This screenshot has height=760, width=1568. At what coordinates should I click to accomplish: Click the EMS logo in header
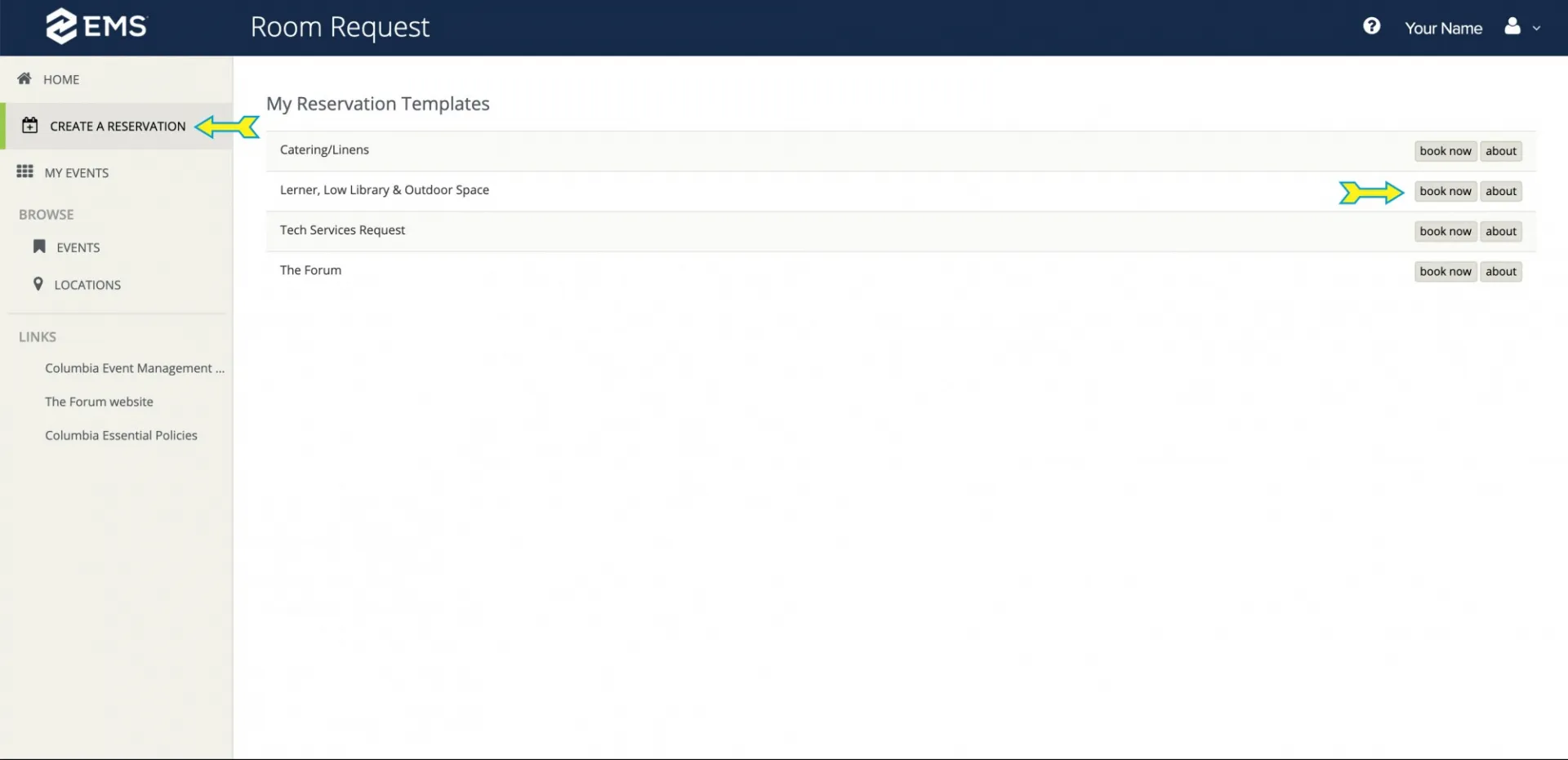tap(96, 26)
